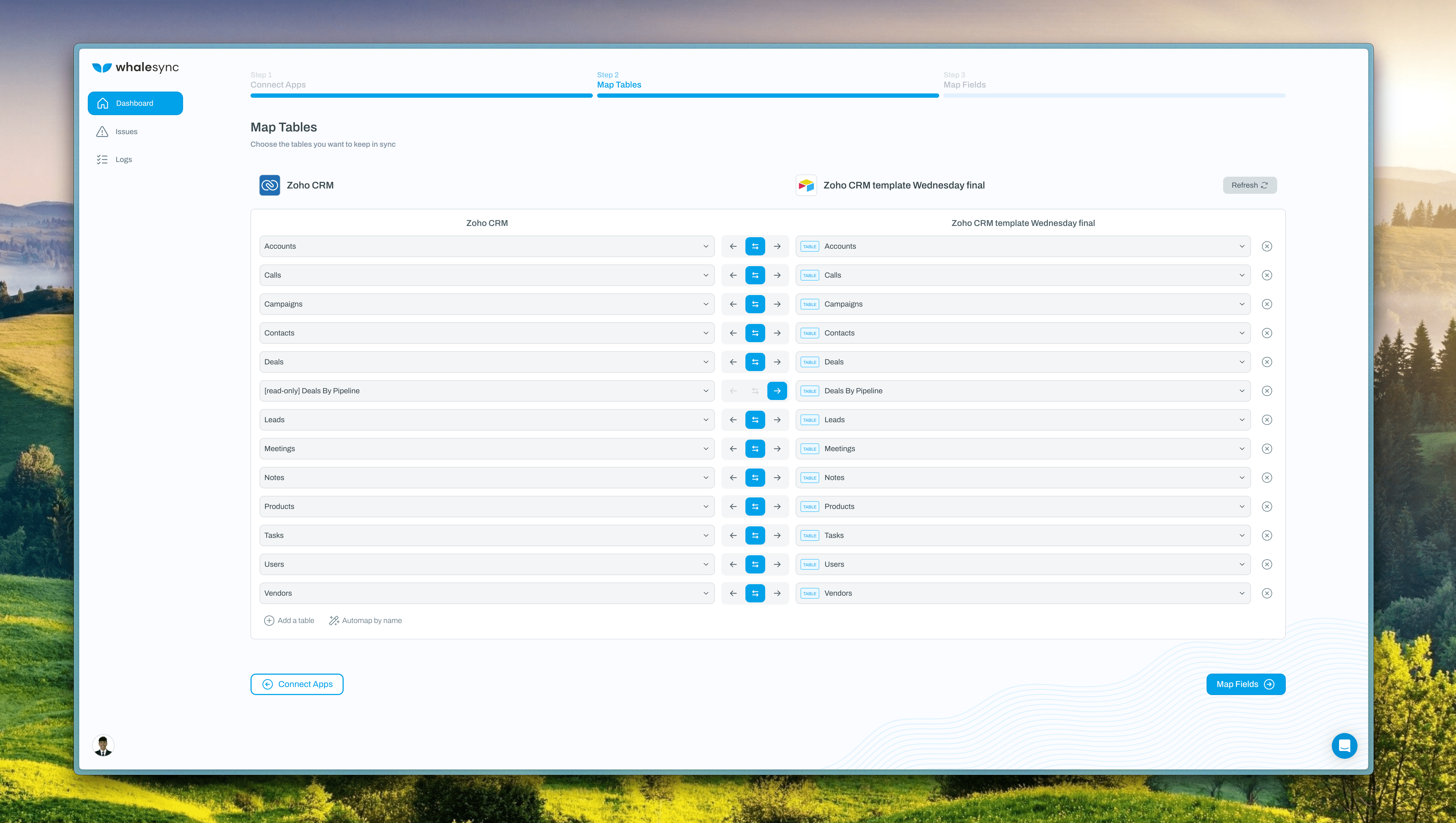Open the Dashboard page
The width and height of the screenshot is (1456, 823).
[x=135, y=103]
